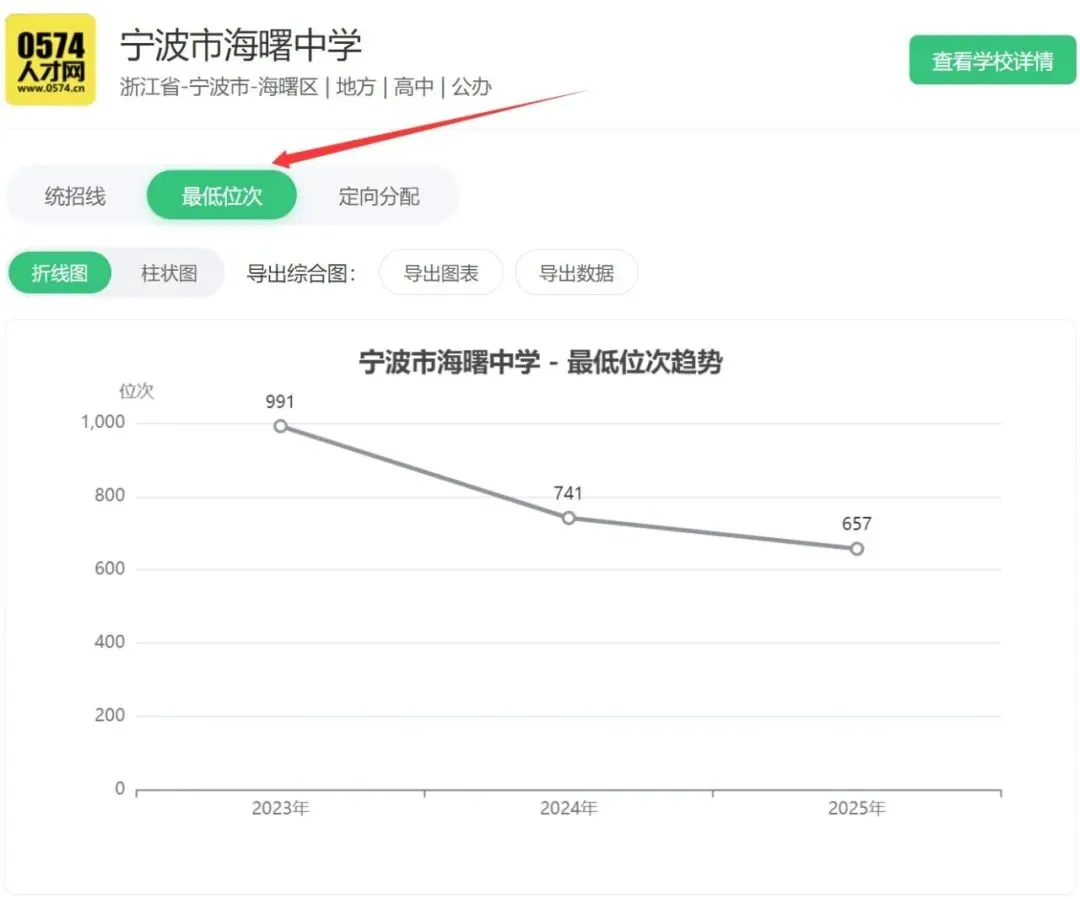Click the 导出综合图 label
Viewport: 1080px width, 899px height.
[x=301, y=273]
